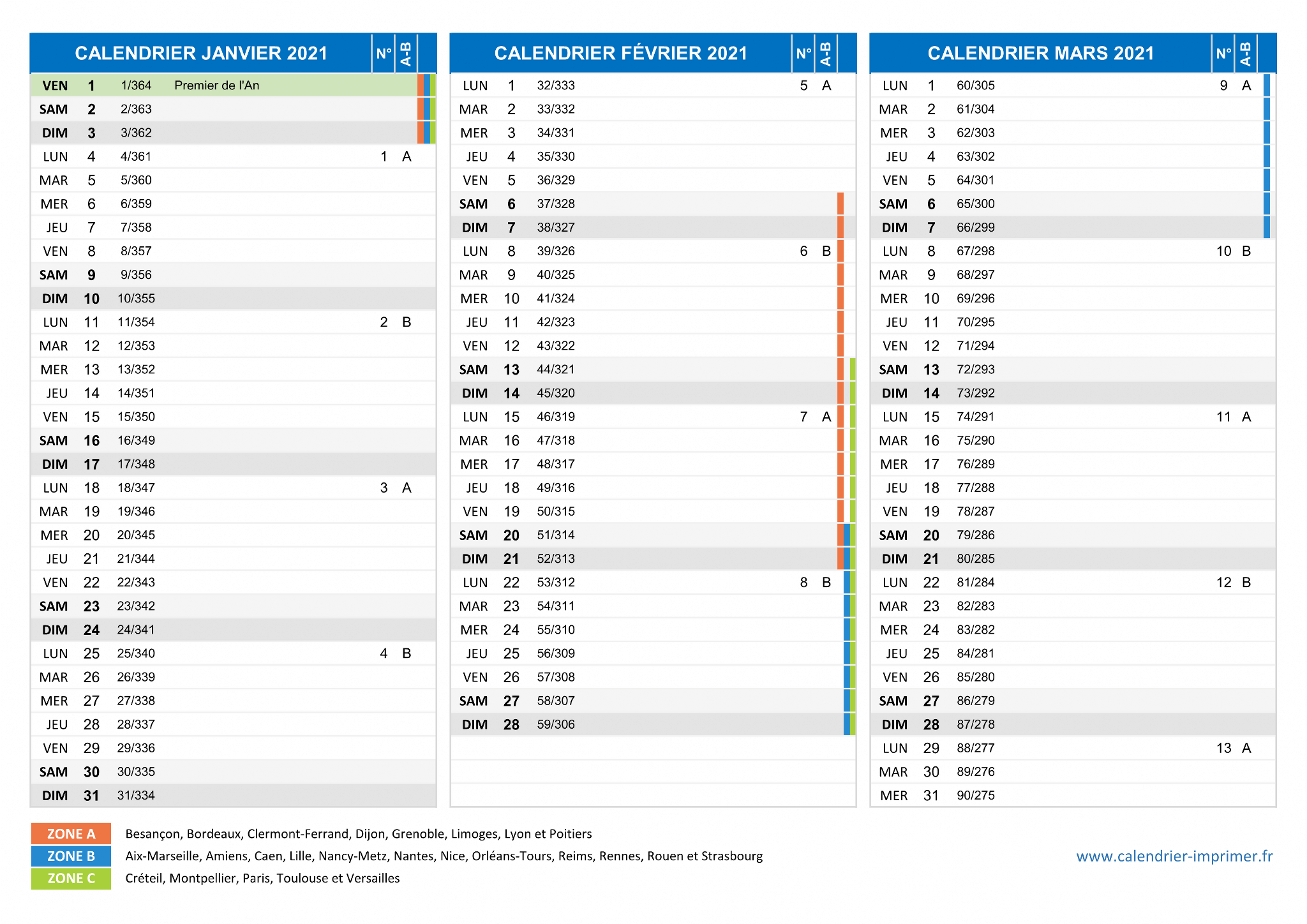Screen dimensions: 1307x924
Task: Click the CALENDRIER MARS 2021 header
Action: pyautogui.click(x=1041, y=53)
